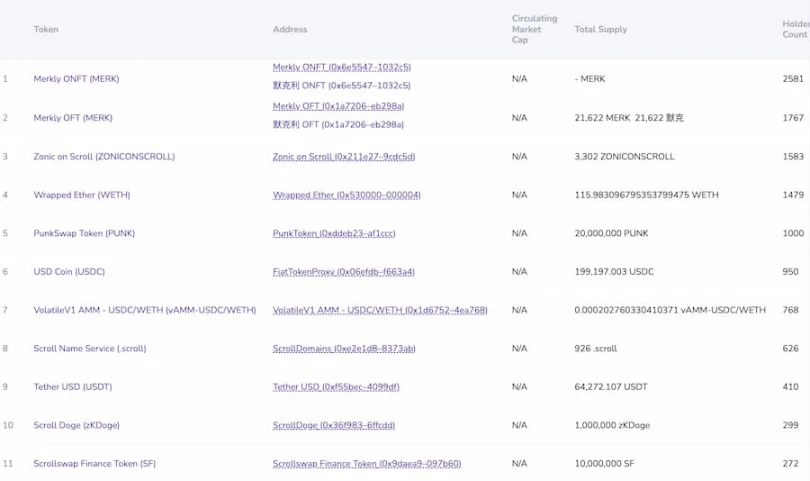Viewport: 810px width, 481px height.
Task: Click holder count 2581
Action: click(793, 79)
